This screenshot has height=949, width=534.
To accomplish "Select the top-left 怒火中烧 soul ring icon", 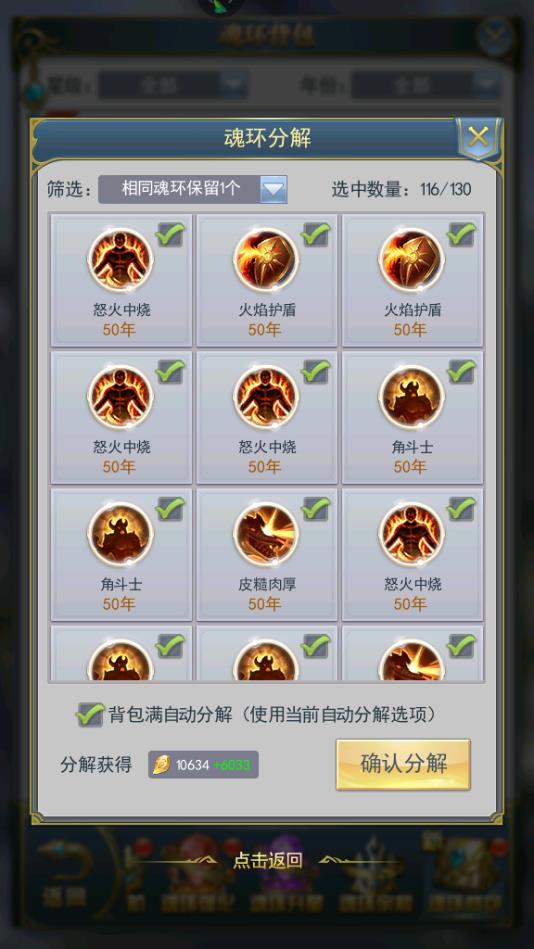I will pyautogui.click(x=120, y=260).
